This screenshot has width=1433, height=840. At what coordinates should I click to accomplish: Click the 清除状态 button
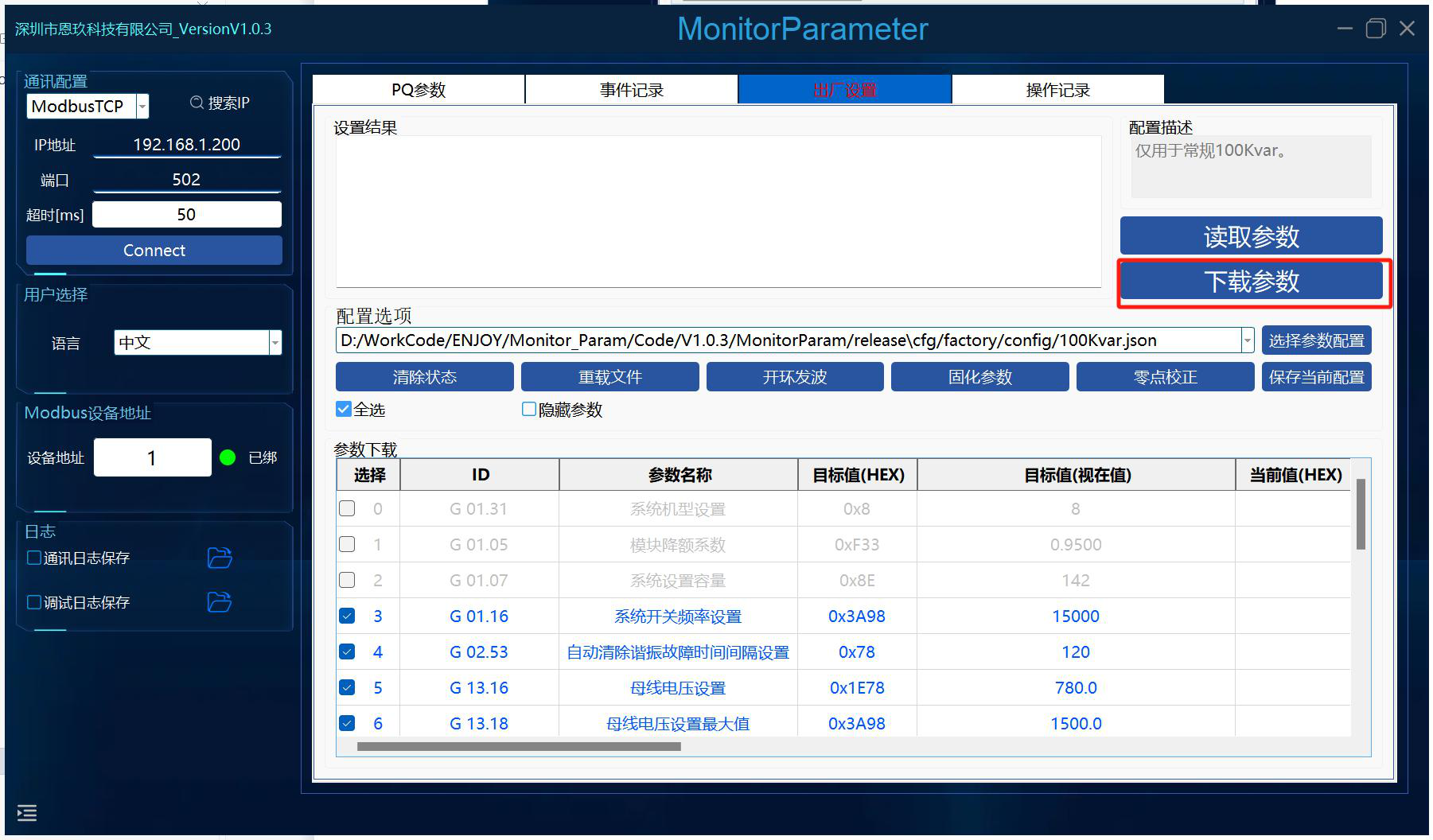425,377
